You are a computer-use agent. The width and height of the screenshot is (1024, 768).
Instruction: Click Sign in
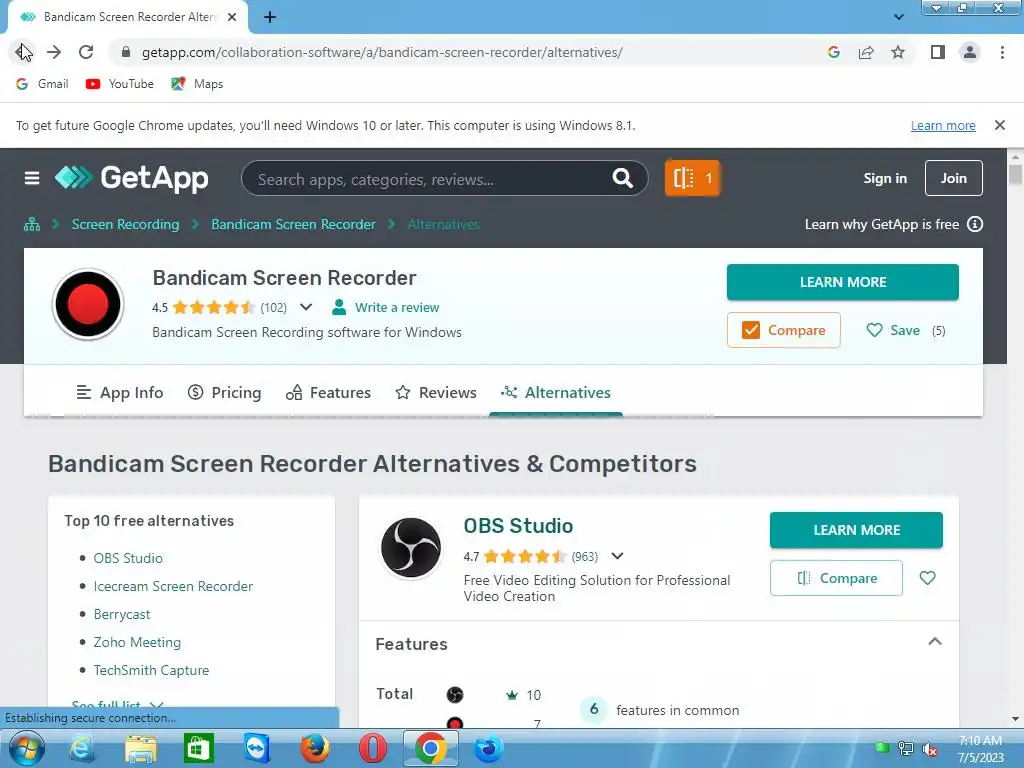tap(885, 178)
